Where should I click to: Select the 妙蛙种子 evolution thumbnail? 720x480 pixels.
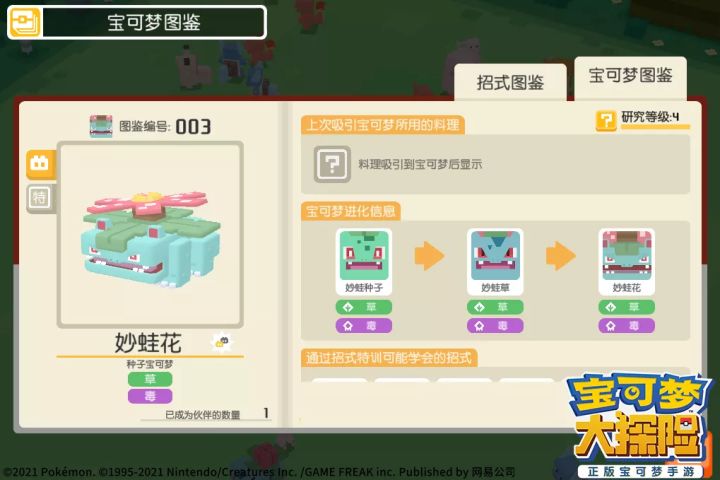[x=364, y=262]
